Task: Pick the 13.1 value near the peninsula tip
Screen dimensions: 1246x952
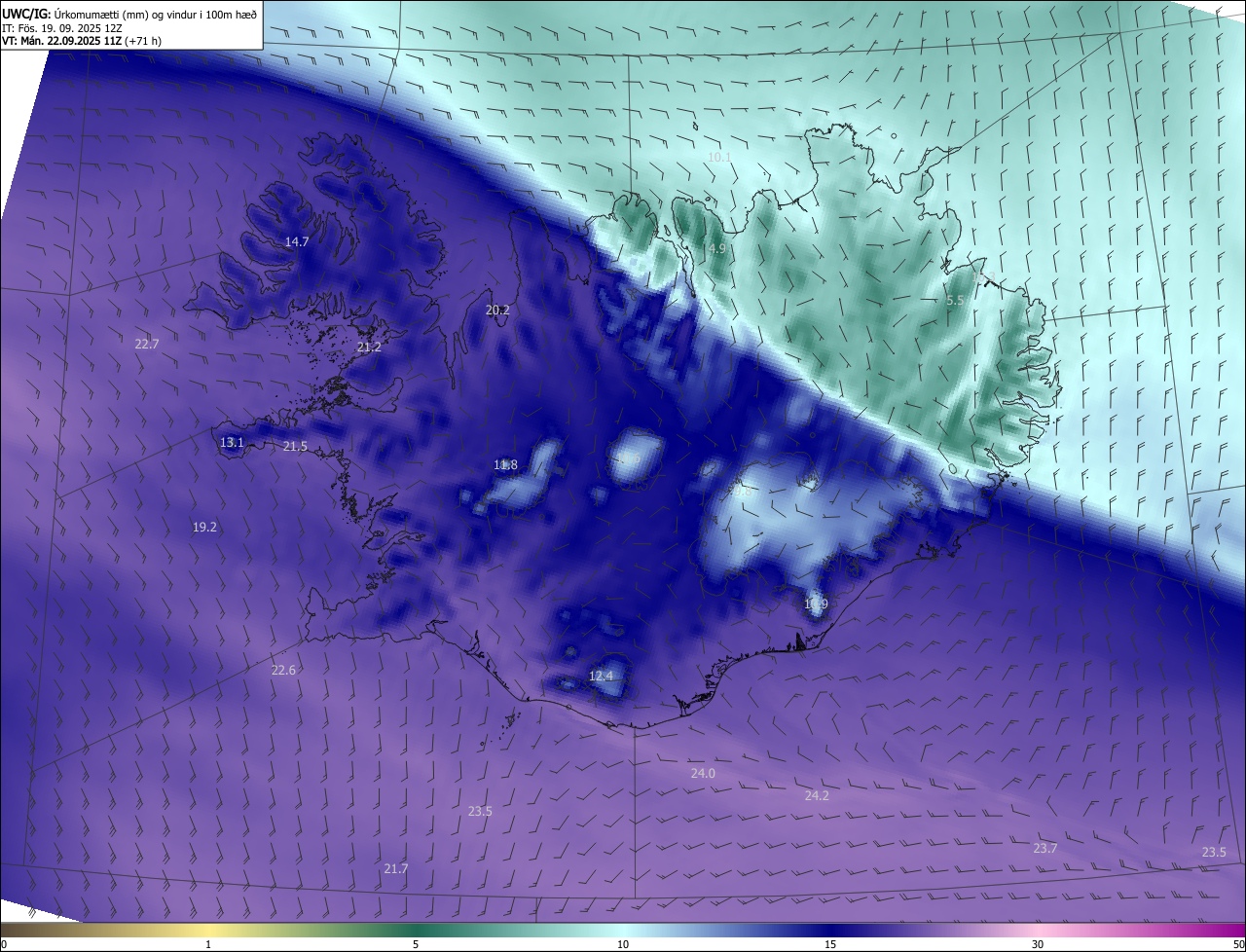Action: [232, 442]
